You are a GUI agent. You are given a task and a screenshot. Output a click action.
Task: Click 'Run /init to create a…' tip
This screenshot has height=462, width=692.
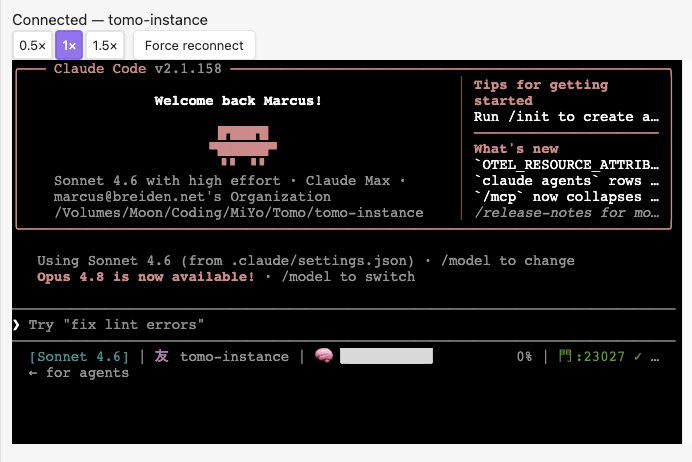[x=566, y=117]
